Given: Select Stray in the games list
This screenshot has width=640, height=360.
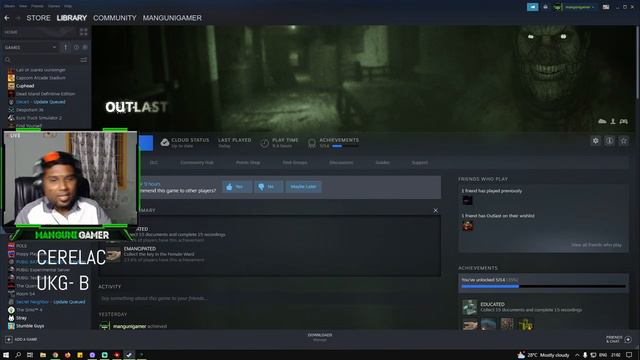Looking at the screenshot, I should click(21, 318).
